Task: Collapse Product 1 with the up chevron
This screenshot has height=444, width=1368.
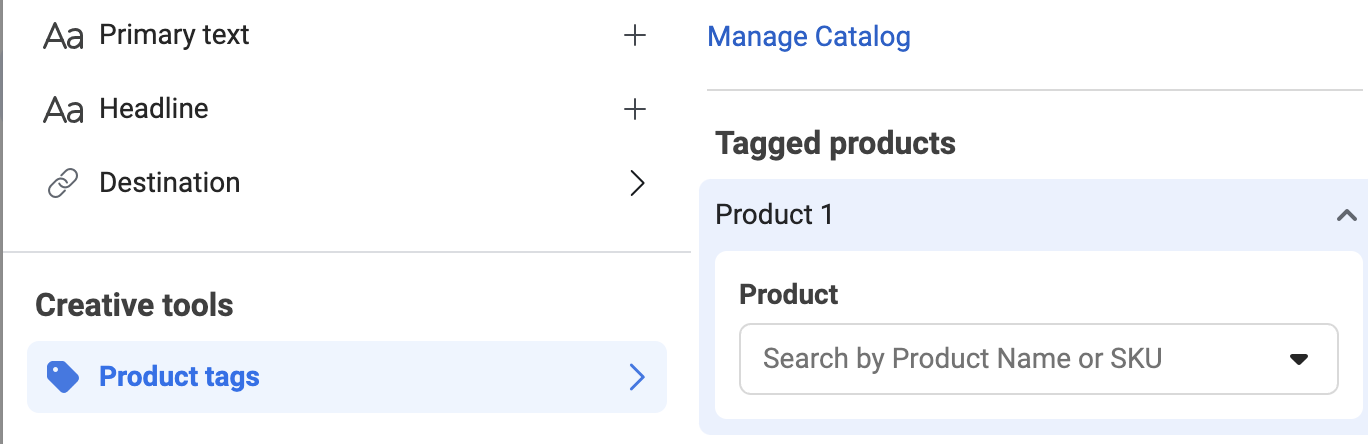Action: 1346,215
